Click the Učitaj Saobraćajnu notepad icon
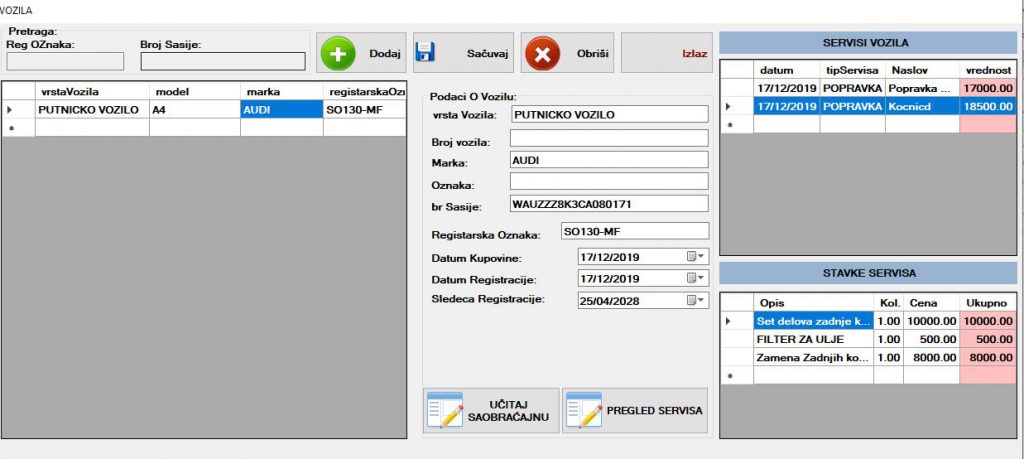Image resolution: width=1024 pixels, height=459 pixels. click(445, 410)
